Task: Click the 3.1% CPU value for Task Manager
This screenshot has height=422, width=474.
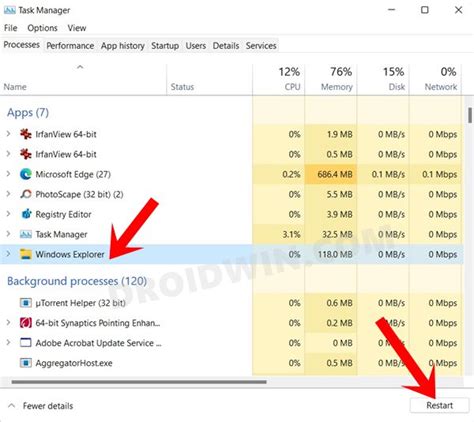Action: point(291,234)
